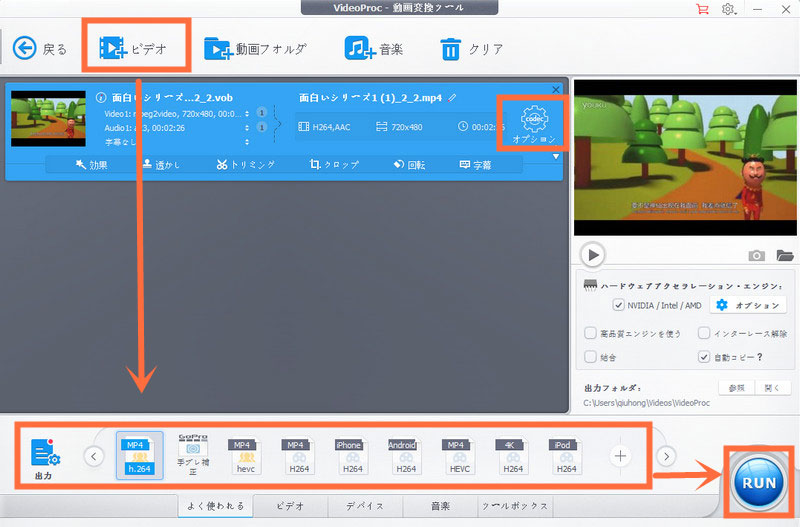Open 透かし watermark tool
This screenshot has width=800, height=527.
[161, 165]
